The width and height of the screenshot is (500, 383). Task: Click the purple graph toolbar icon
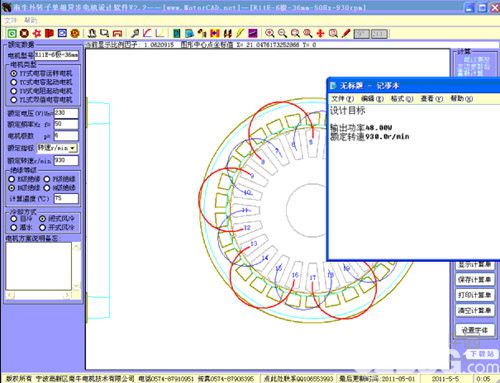coord(253,33)
